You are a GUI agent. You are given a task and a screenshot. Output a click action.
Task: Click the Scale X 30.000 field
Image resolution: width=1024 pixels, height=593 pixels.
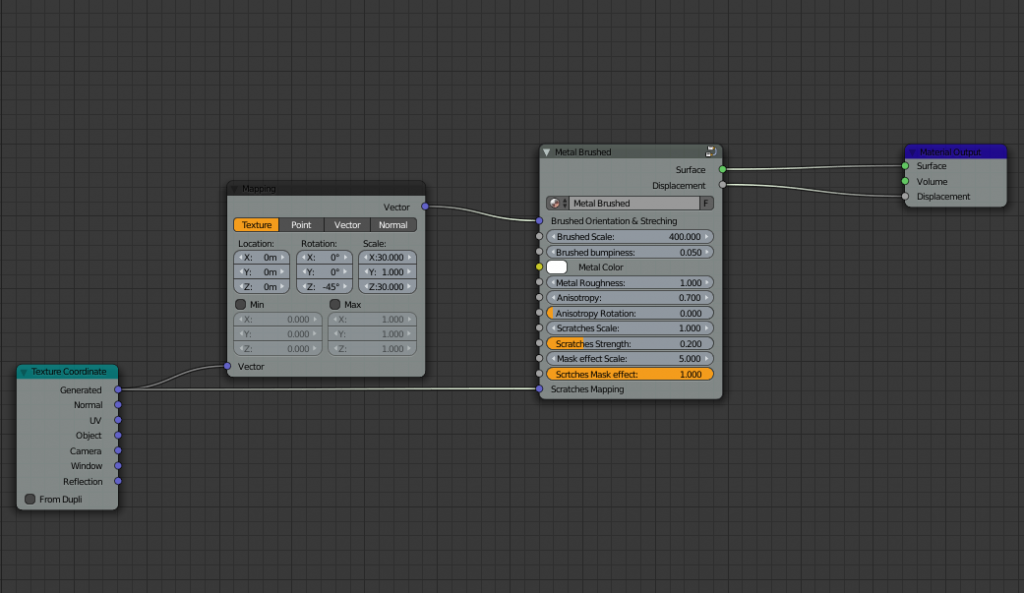[x=387, y=257]
